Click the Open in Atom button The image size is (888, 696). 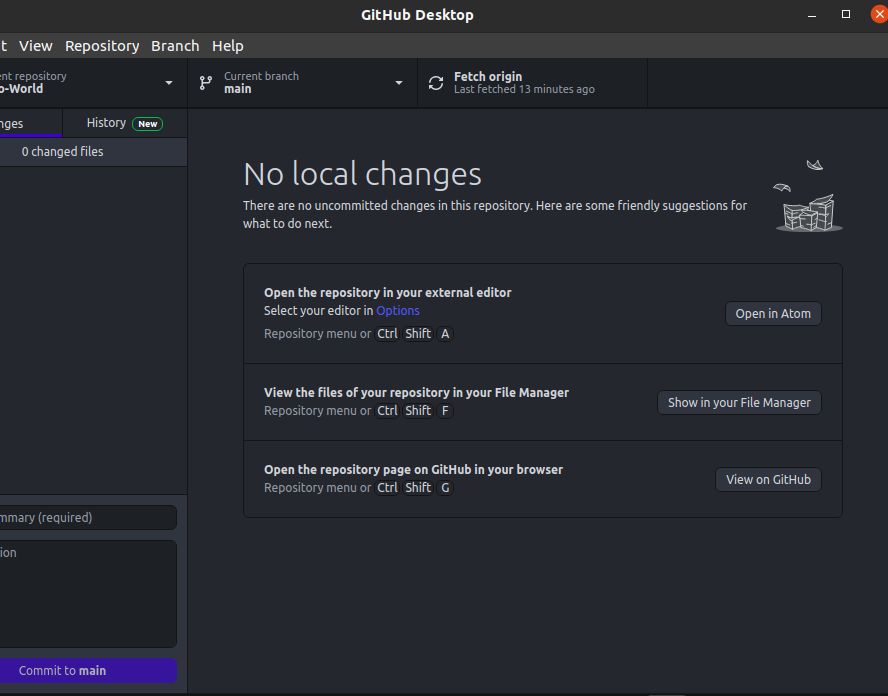772,313
